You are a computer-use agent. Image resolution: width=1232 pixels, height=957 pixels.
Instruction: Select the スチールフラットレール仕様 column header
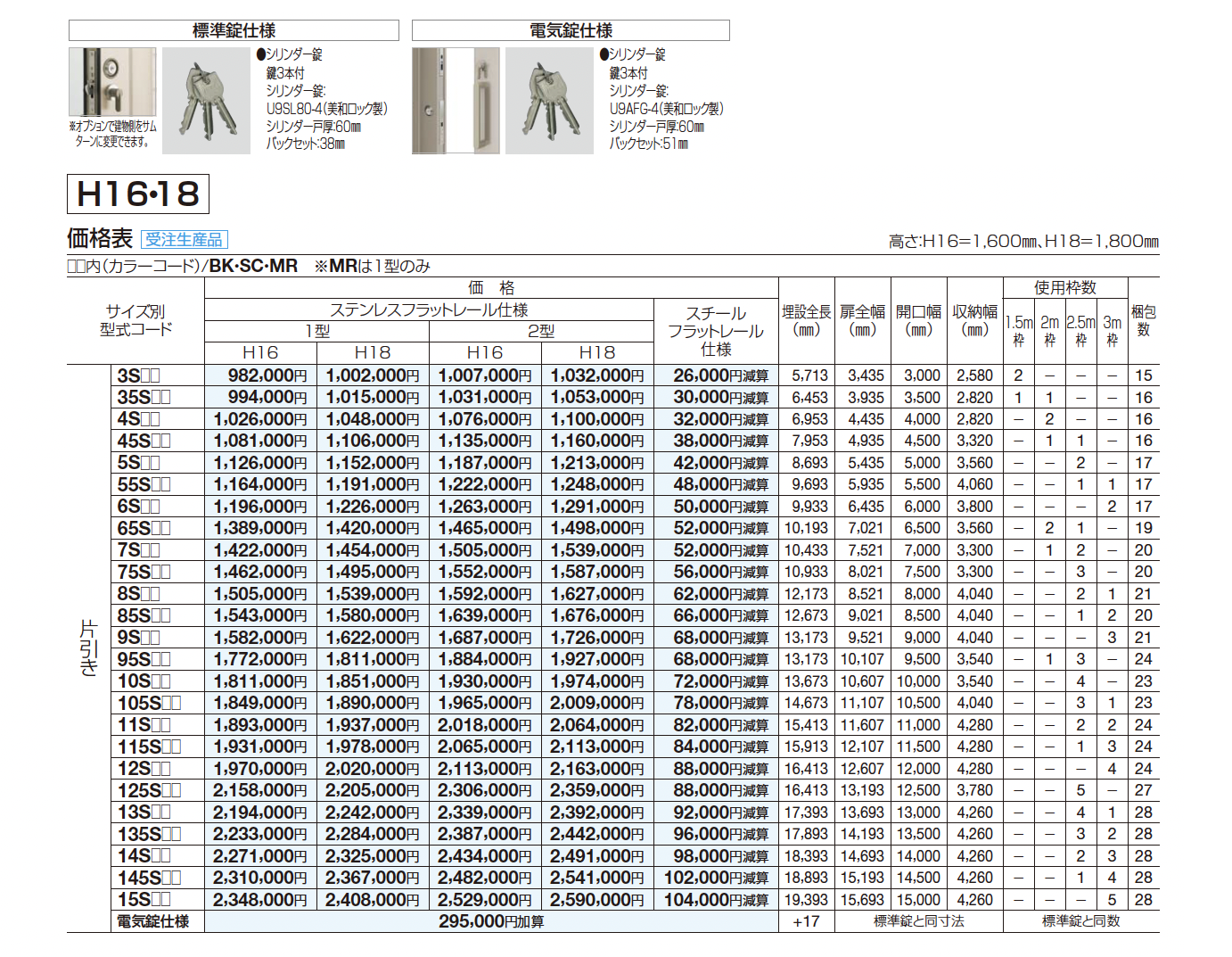coord(716,331)
